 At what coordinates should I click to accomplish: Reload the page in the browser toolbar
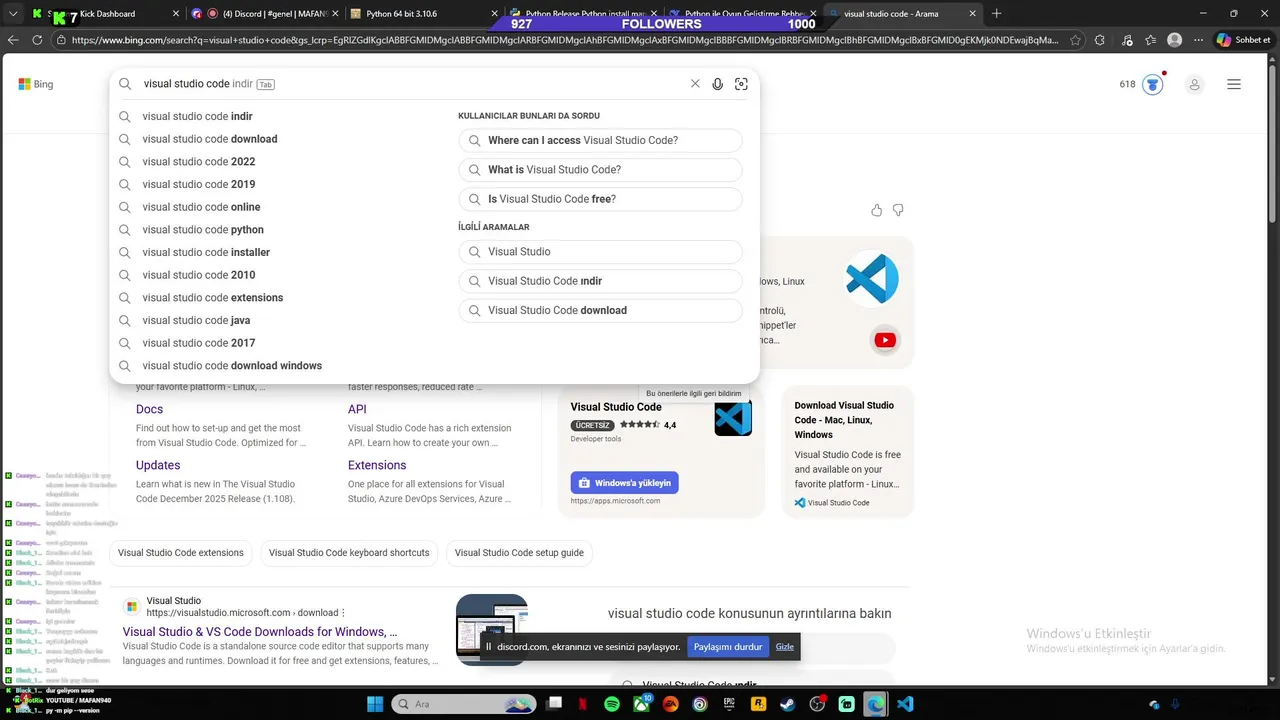pyautogui.click(x=37, y=40)
